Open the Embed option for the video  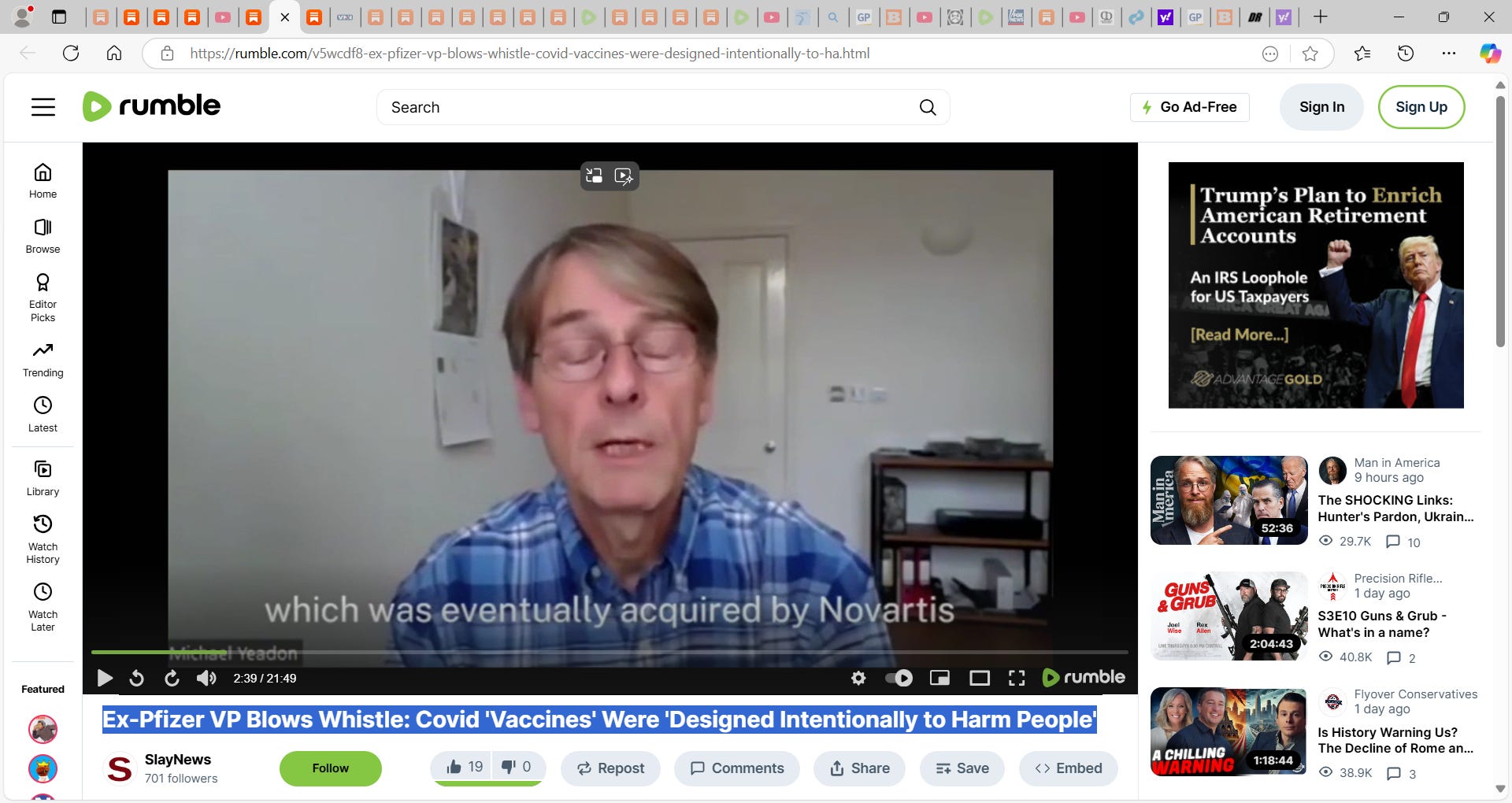pos(1068,768)
